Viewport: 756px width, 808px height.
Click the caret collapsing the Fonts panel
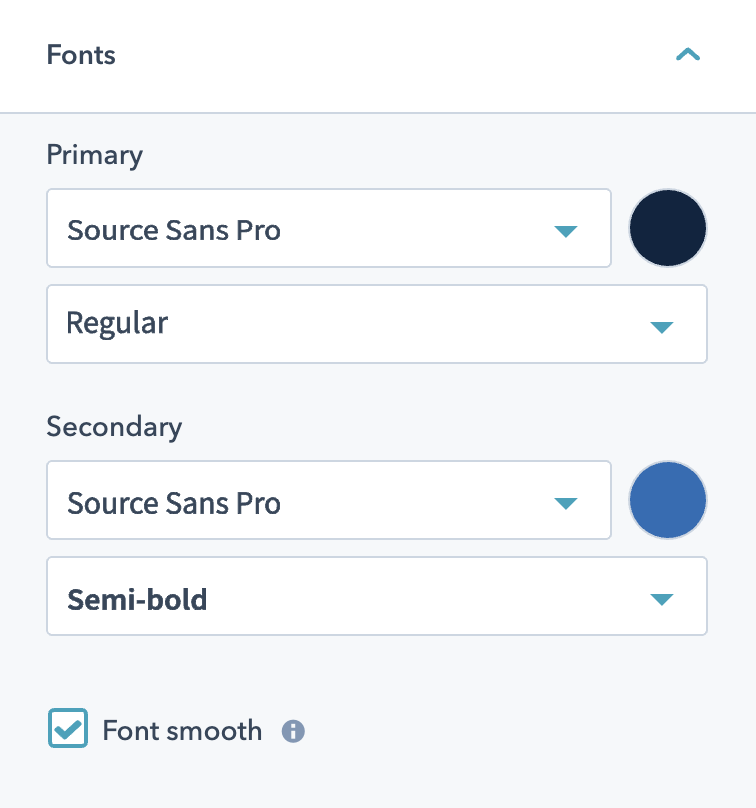coord(688,55)
